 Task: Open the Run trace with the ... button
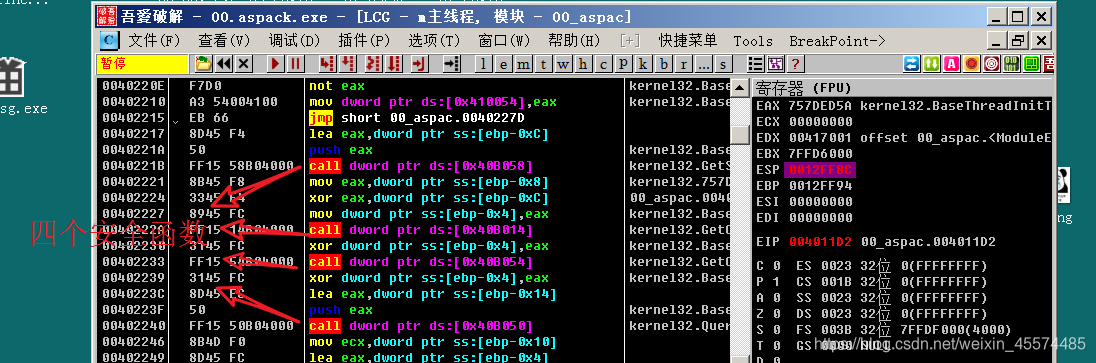703,64
